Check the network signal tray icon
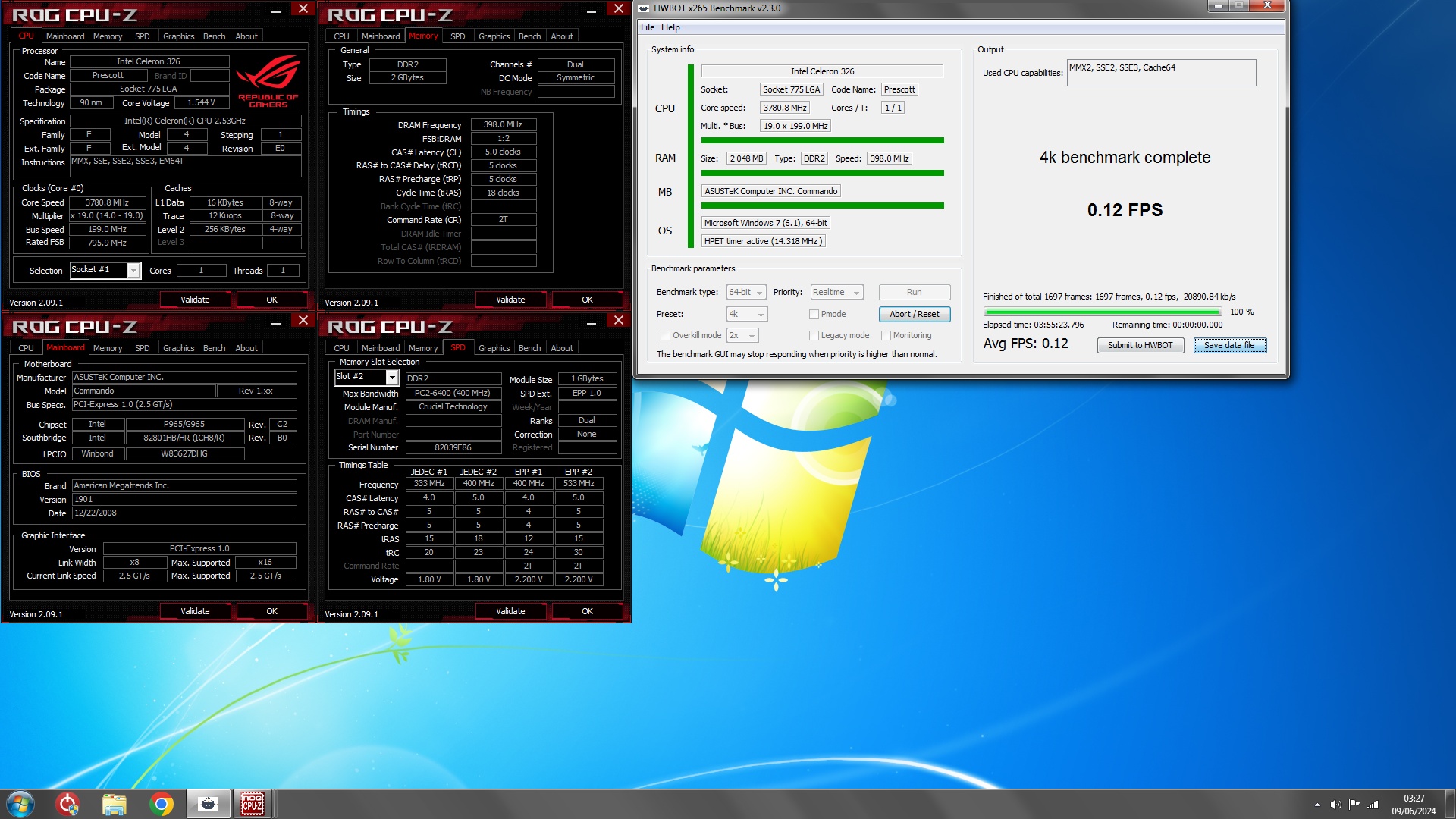This screenshot has height=819, width=1456. coord(1373,805)
